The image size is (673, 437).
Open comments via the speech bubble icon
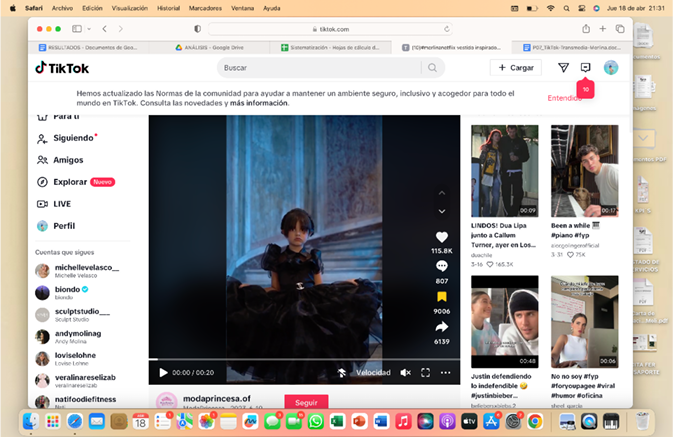442,267
